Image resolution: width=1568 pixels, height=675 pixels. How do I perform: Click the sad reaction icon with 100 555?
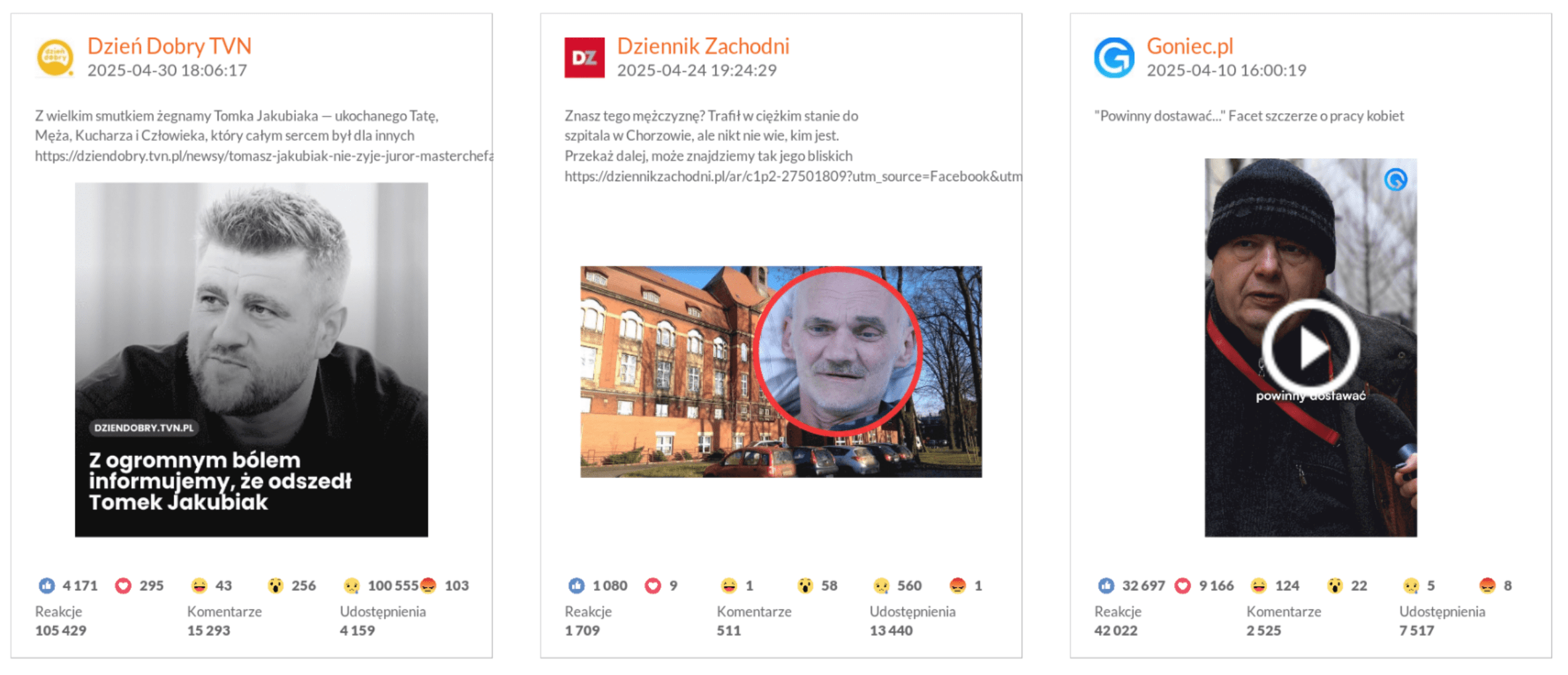click(352, 586)
